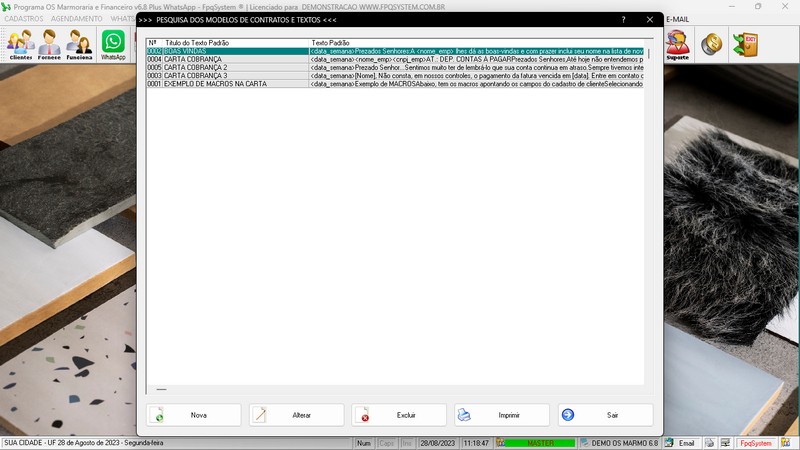Click the Num indicator in status bar

[x=364, y=443]
